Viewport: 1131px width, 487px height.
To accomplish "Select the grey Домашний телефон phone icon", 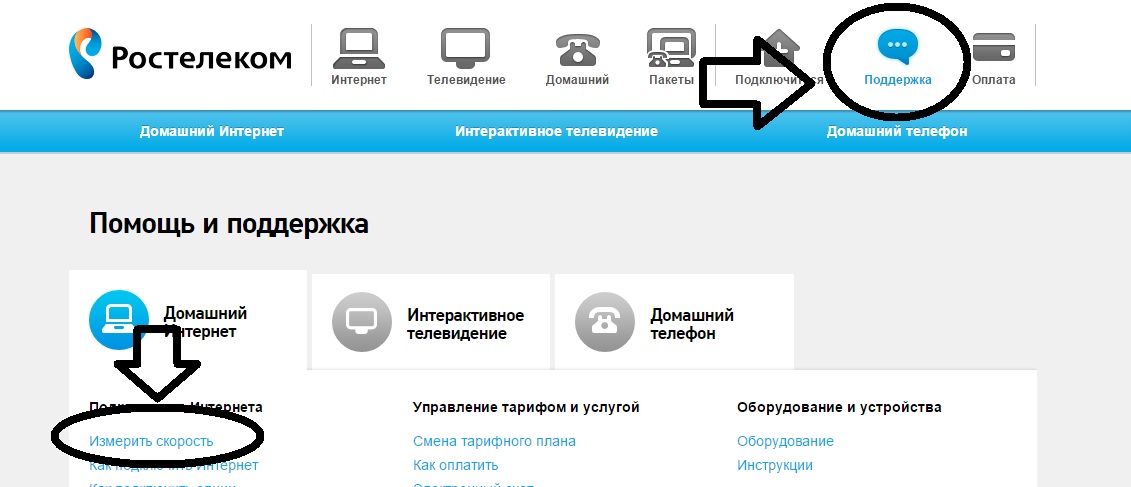I will tap(605, 322).
